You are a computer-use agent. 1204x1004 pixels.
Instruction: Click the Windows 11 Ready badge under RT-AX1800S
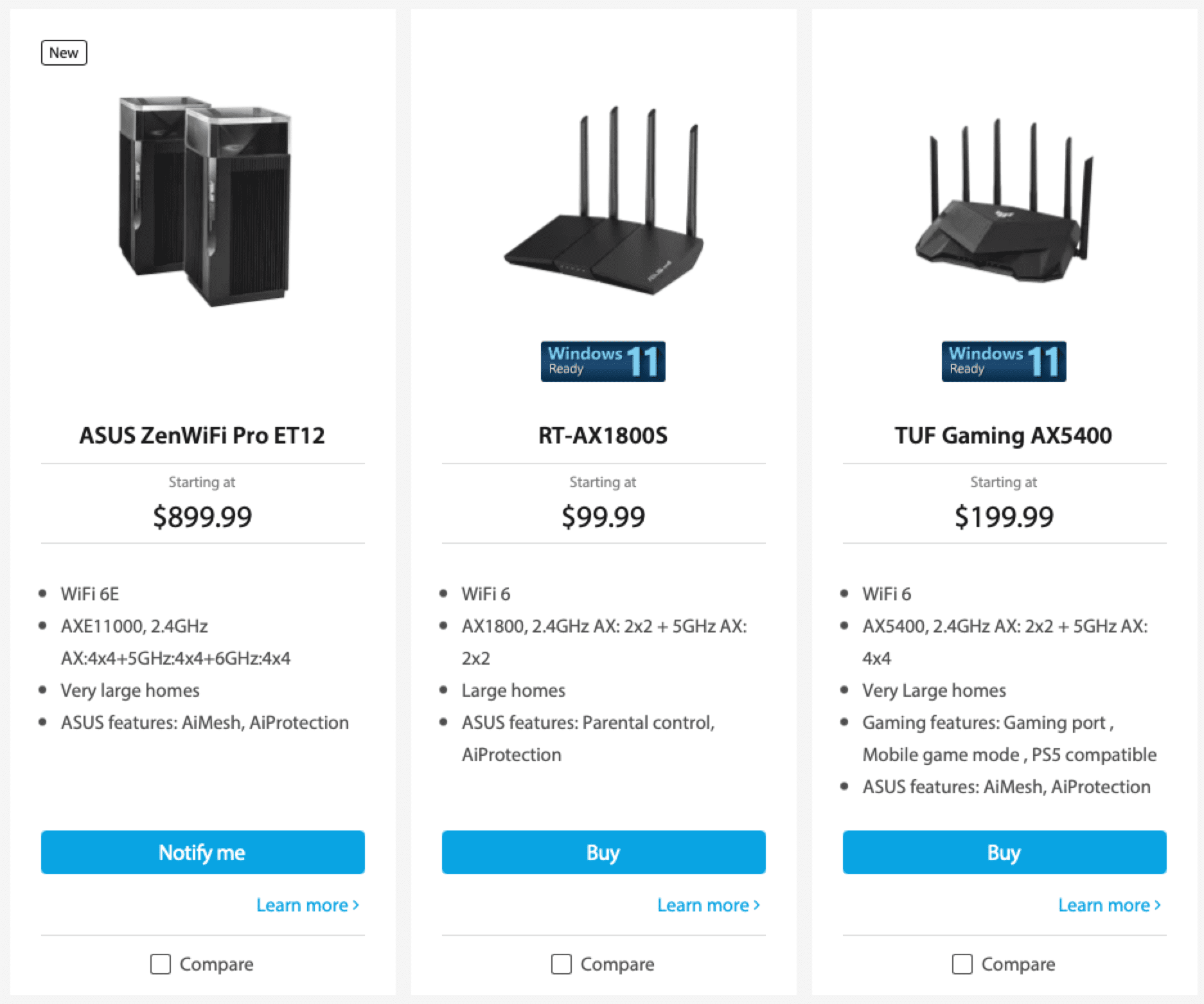coord(603,361)
